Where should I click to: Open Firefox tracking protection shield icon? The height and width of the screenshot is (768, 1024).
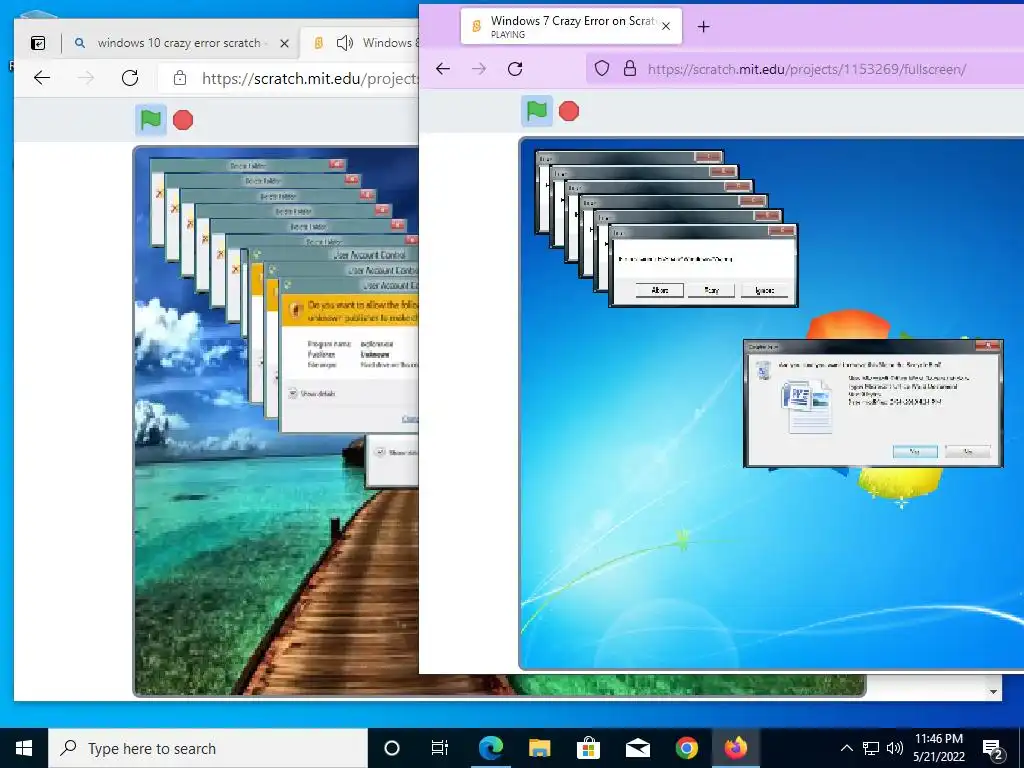click(x=602, y=69)
